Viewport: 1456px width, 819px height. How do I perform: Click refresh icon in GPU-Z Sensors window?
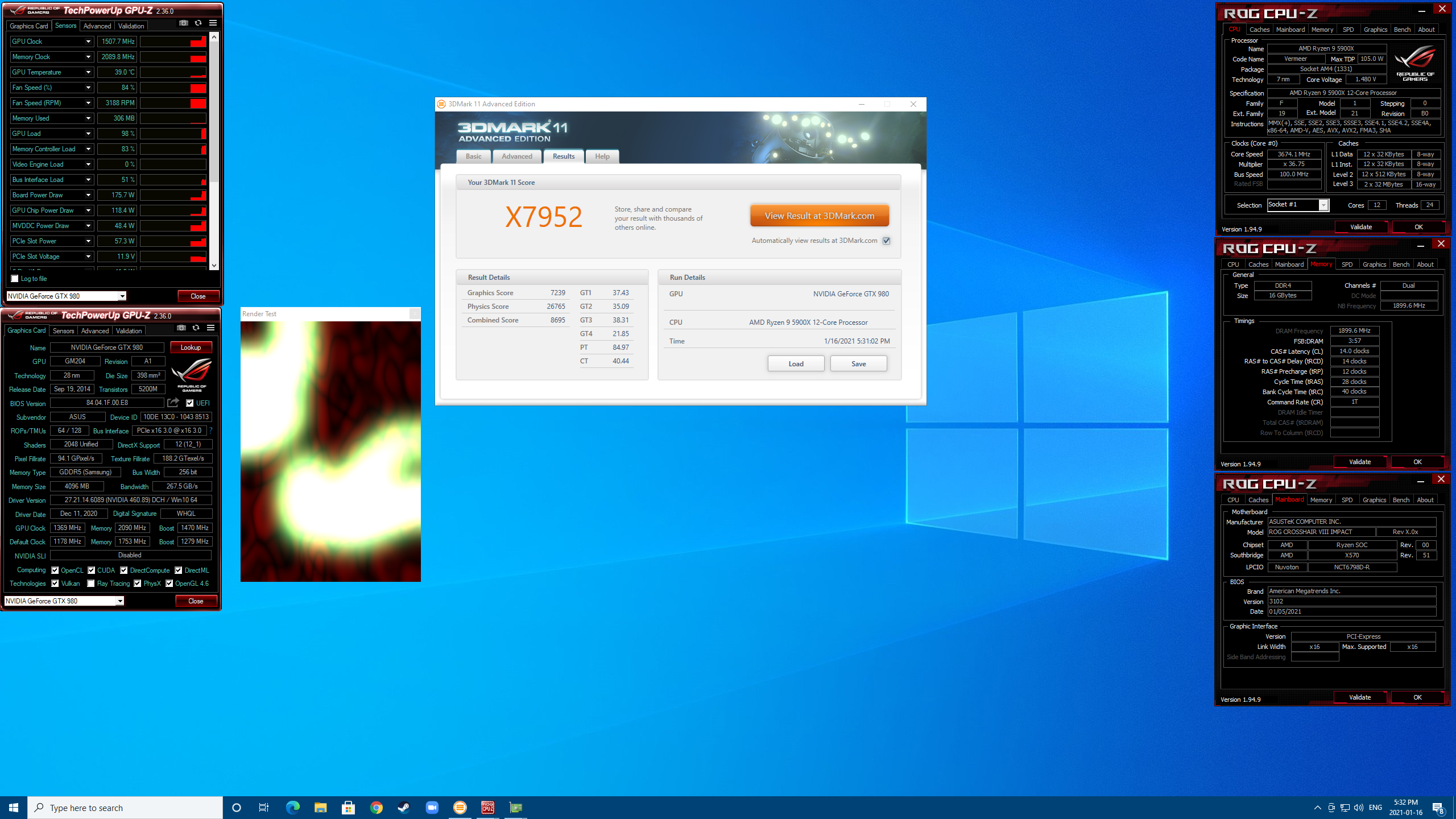[x=198, y=23]
